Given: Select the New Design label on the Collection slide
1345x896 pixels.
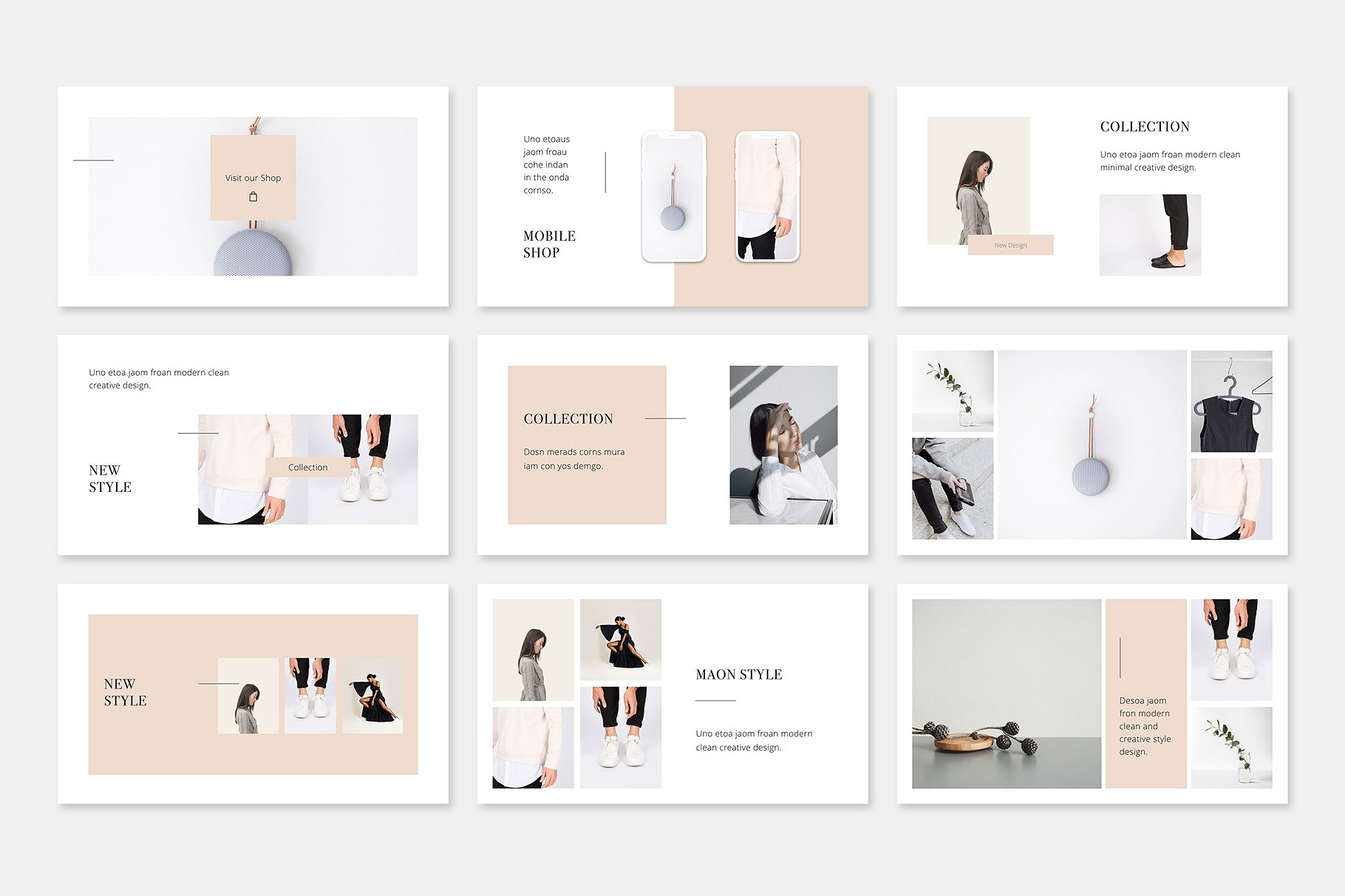Looking at the screenshot, I should coord(1012,244).
